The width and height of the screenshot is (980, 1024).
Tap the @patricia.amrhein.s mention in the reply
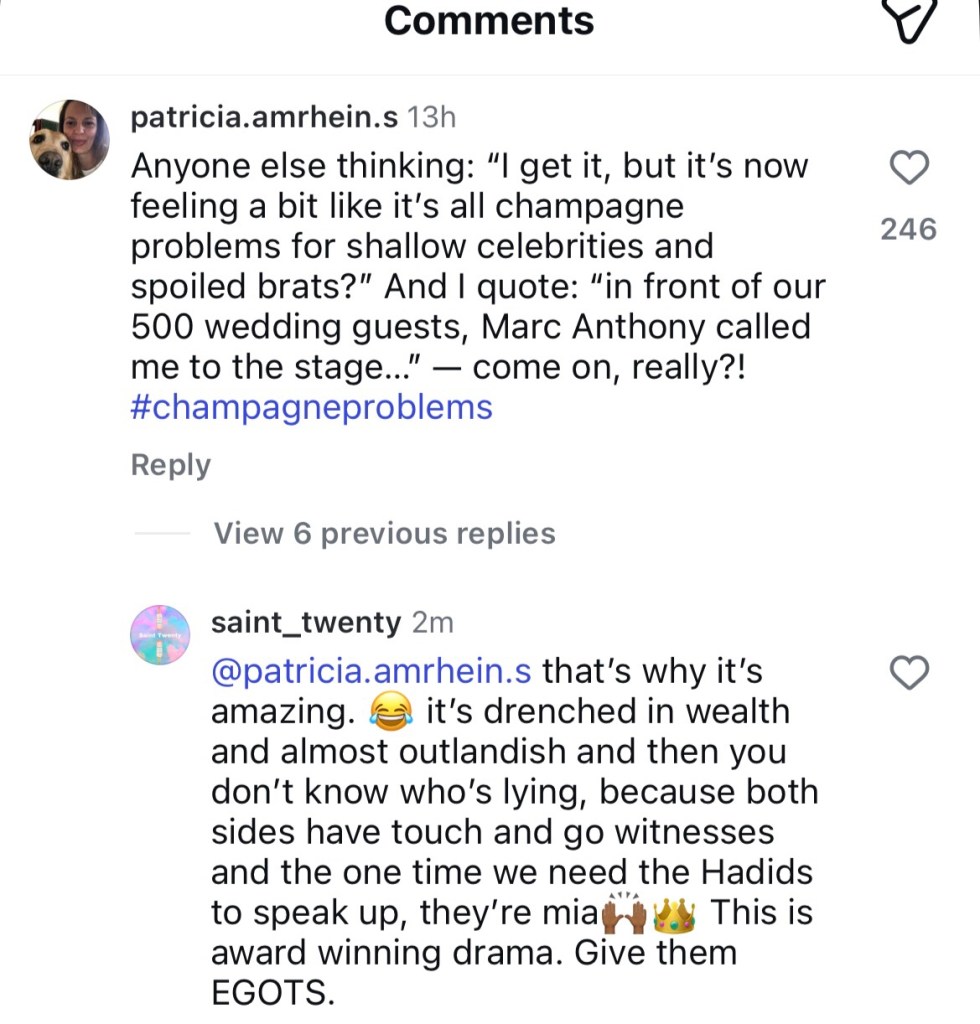click(x=371, y=671)
